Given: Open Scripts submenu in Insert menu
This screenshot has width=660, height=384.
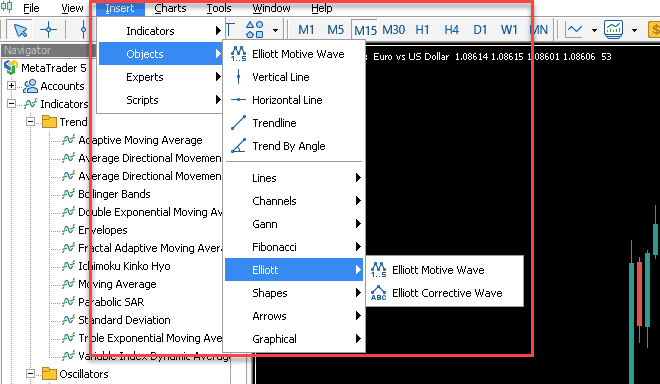Looking at the screenshot, I should tap(160, 100).
